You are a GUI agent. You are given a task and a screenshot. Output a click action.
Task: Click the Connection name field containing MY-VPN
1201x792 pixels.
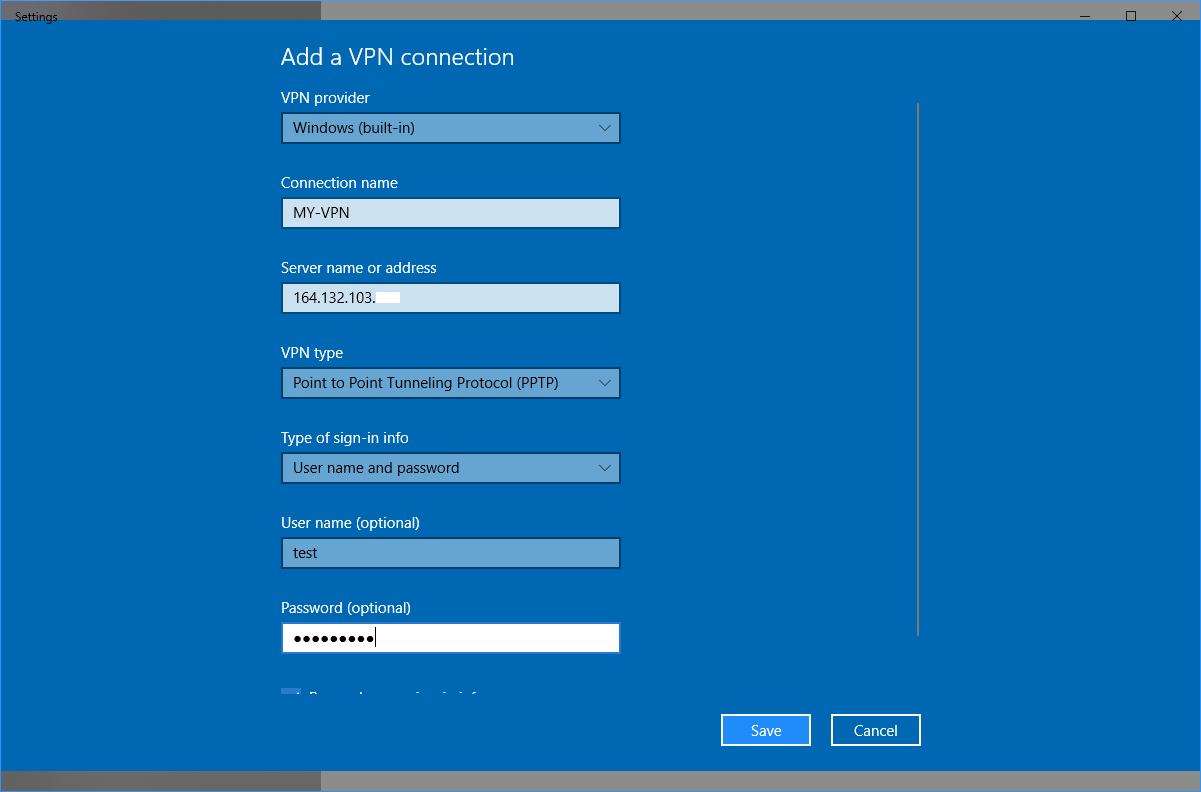click(x=451, y=213)
